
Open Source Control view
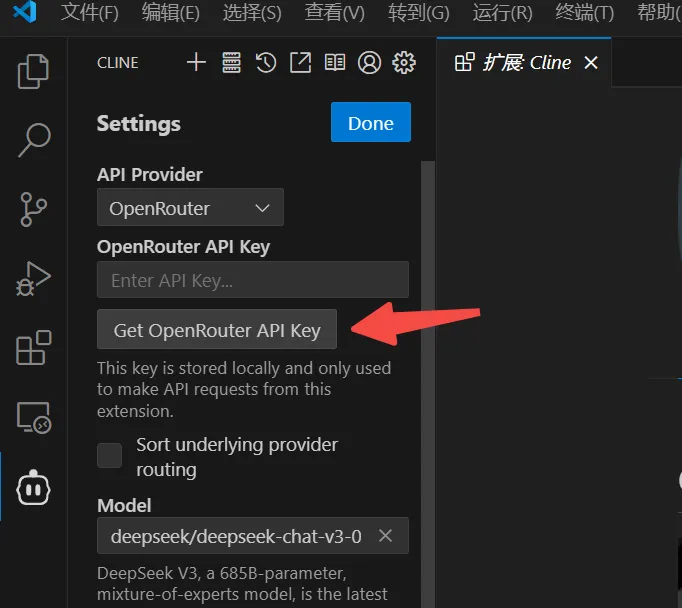click(x=33, y=209)
